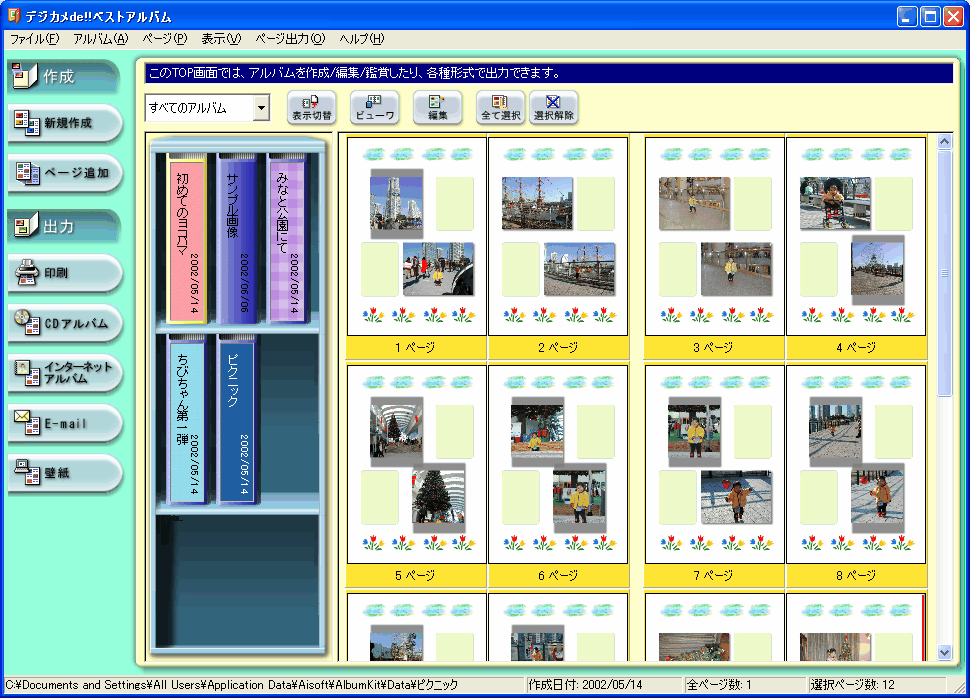Minimize the デジカメde!!ベストアルバム window
The width and height of the screenshot is (970, 698).
pos(908,16)
